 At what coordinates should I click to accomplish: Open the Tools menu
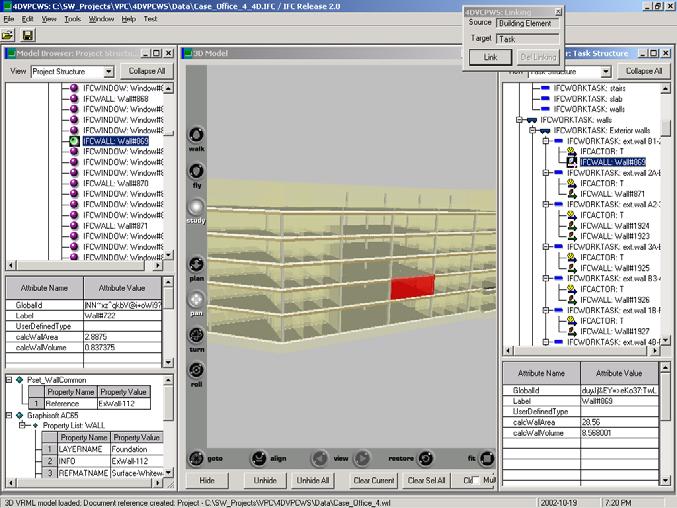(73, 19)
